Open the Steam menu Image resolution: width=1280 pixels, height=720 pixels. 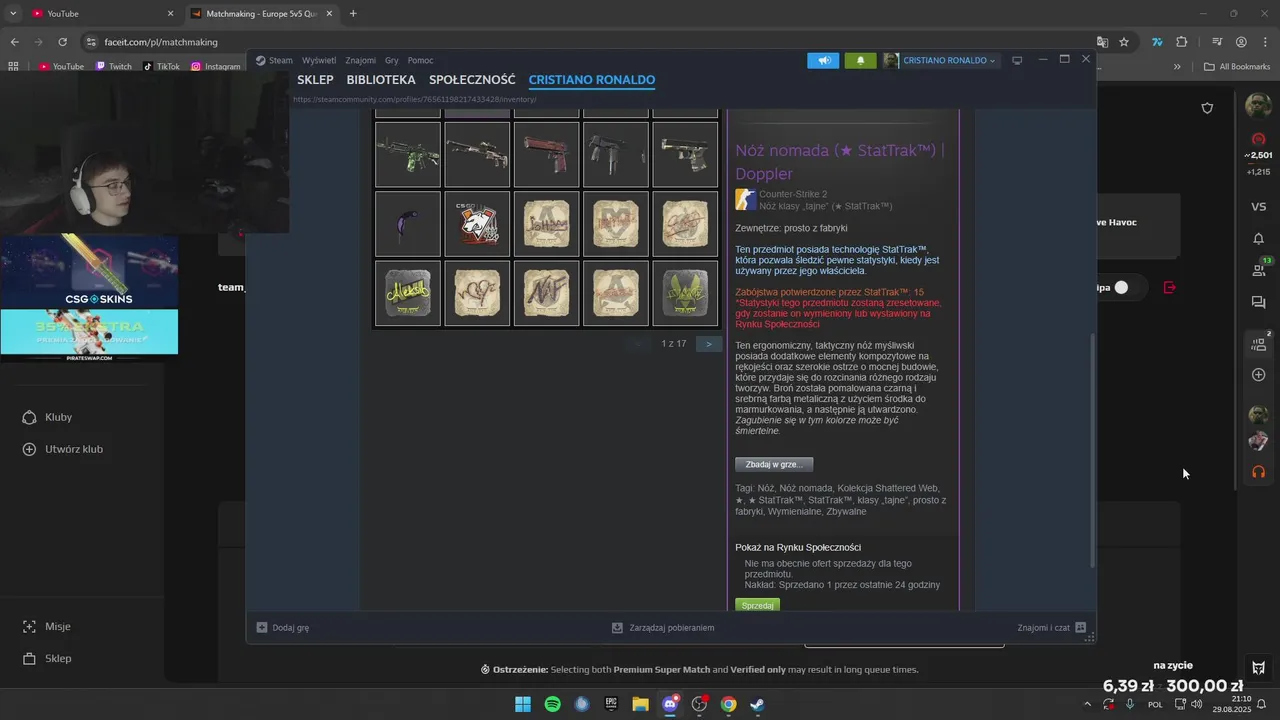[x=274, y=60]
